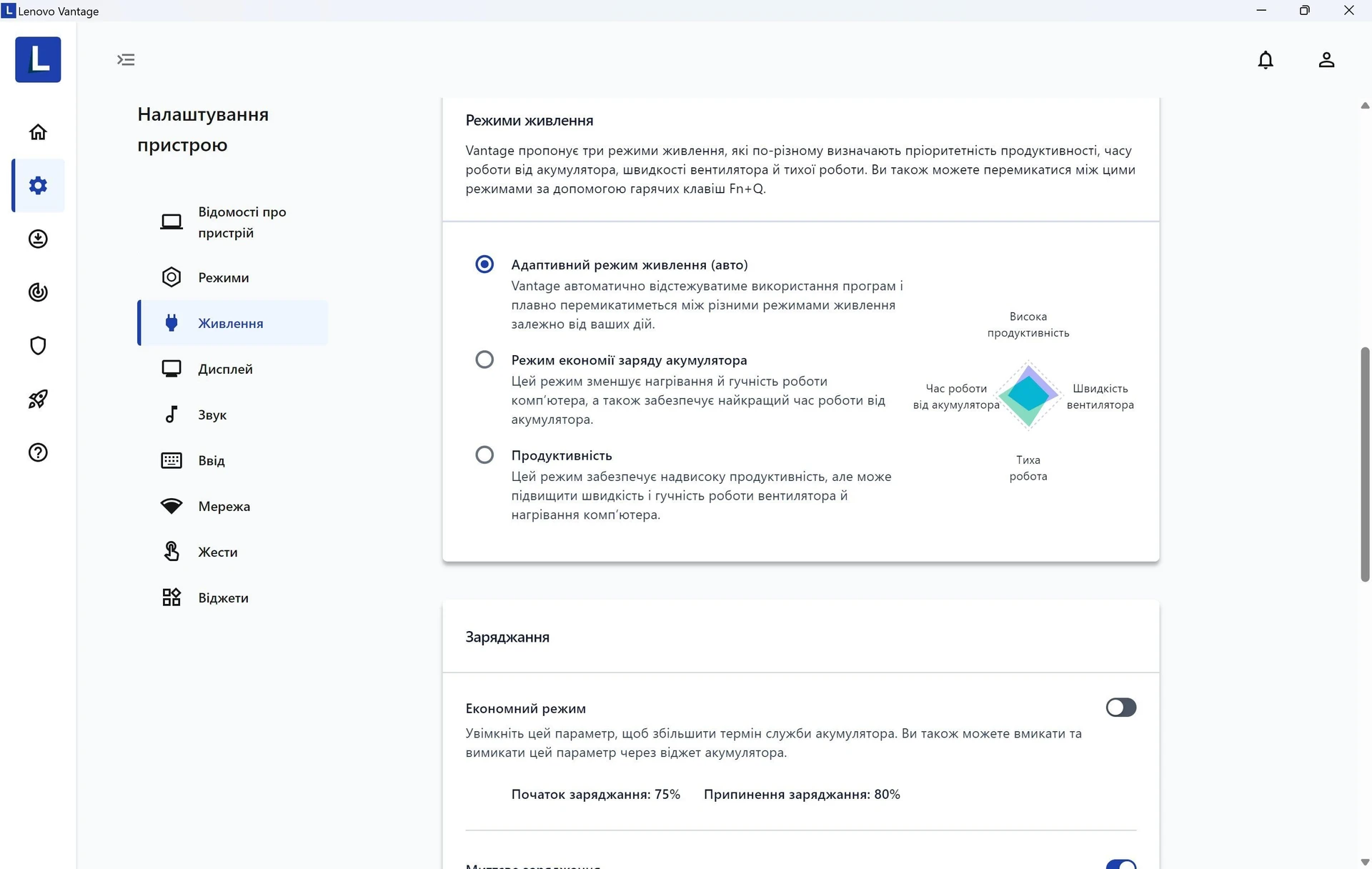Click the Тиха робота chart label

1028,468
